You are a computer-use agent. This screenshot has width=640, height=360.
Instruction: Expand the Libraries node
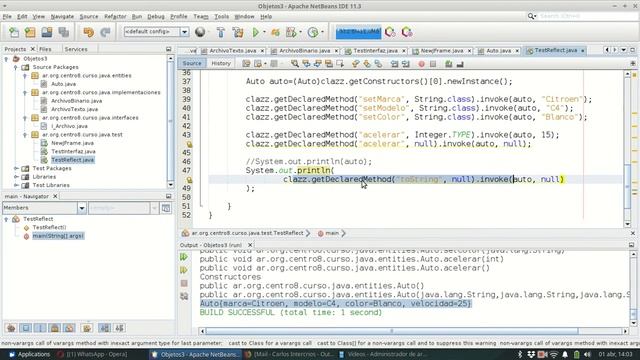coord(16,177)
